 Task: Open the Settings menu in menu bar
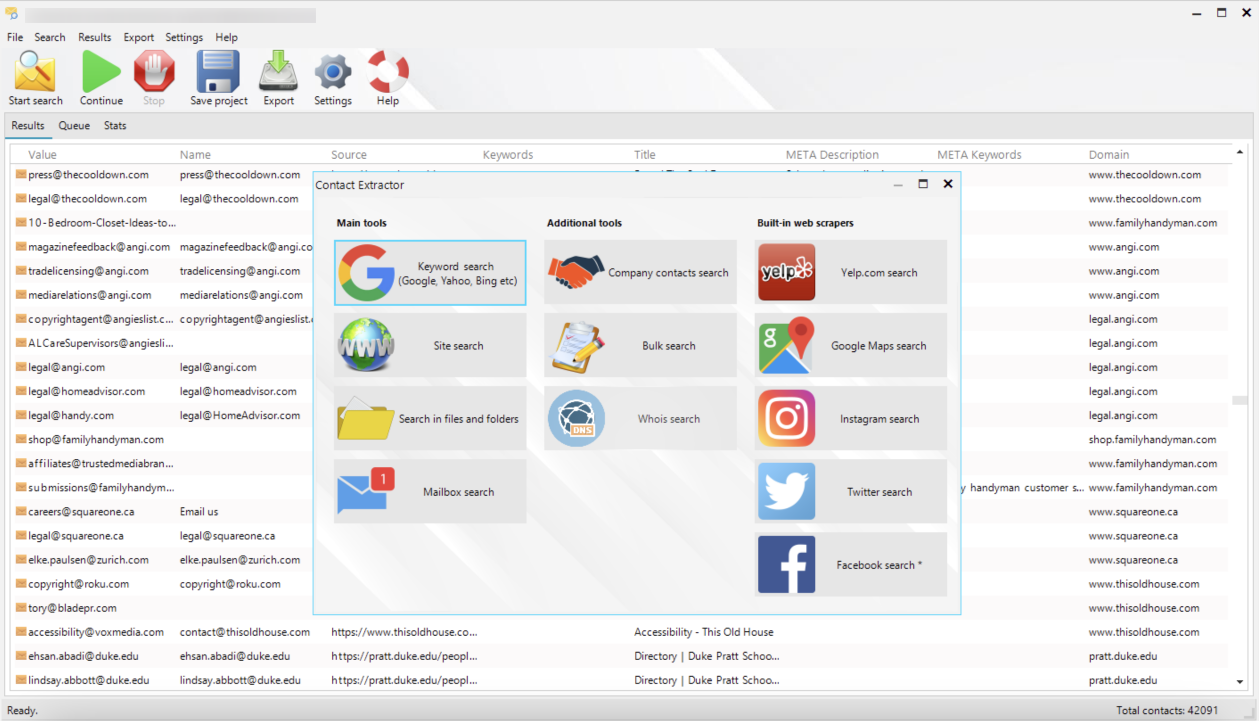(x=184, y=37)
